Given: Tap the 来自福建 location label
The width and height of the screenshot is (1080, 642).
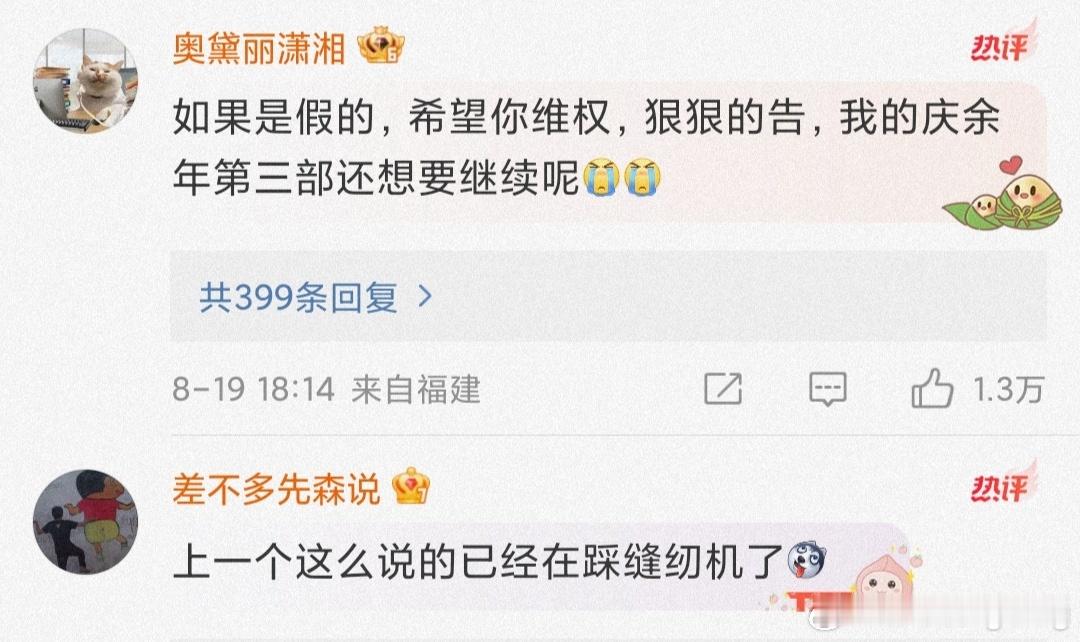Looking at the screenshot, I should tap(415, 389).
